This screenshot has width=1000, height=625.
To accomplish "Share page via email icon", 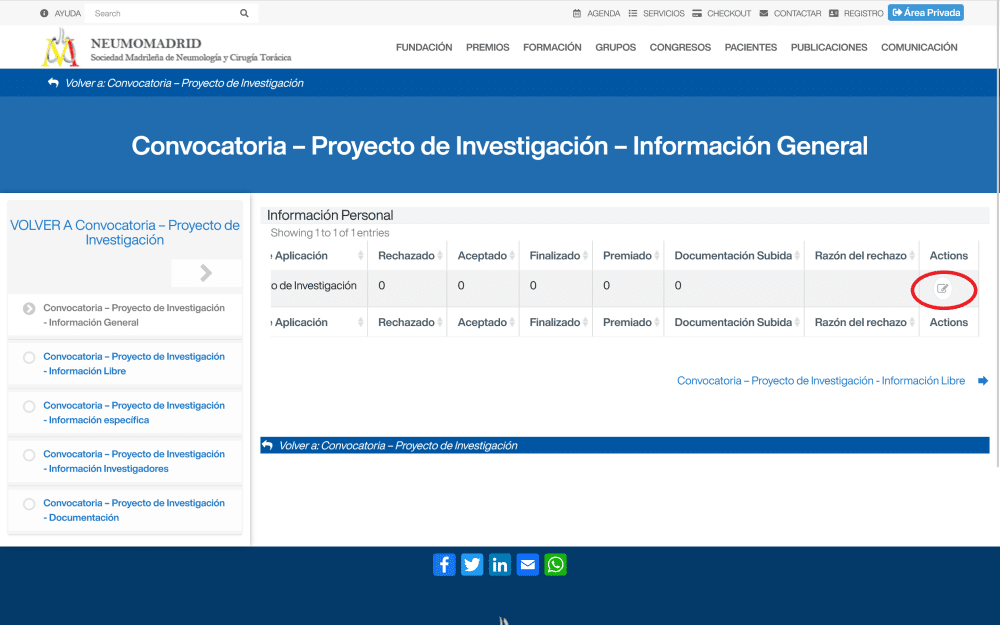I will (x=528, y=564).
